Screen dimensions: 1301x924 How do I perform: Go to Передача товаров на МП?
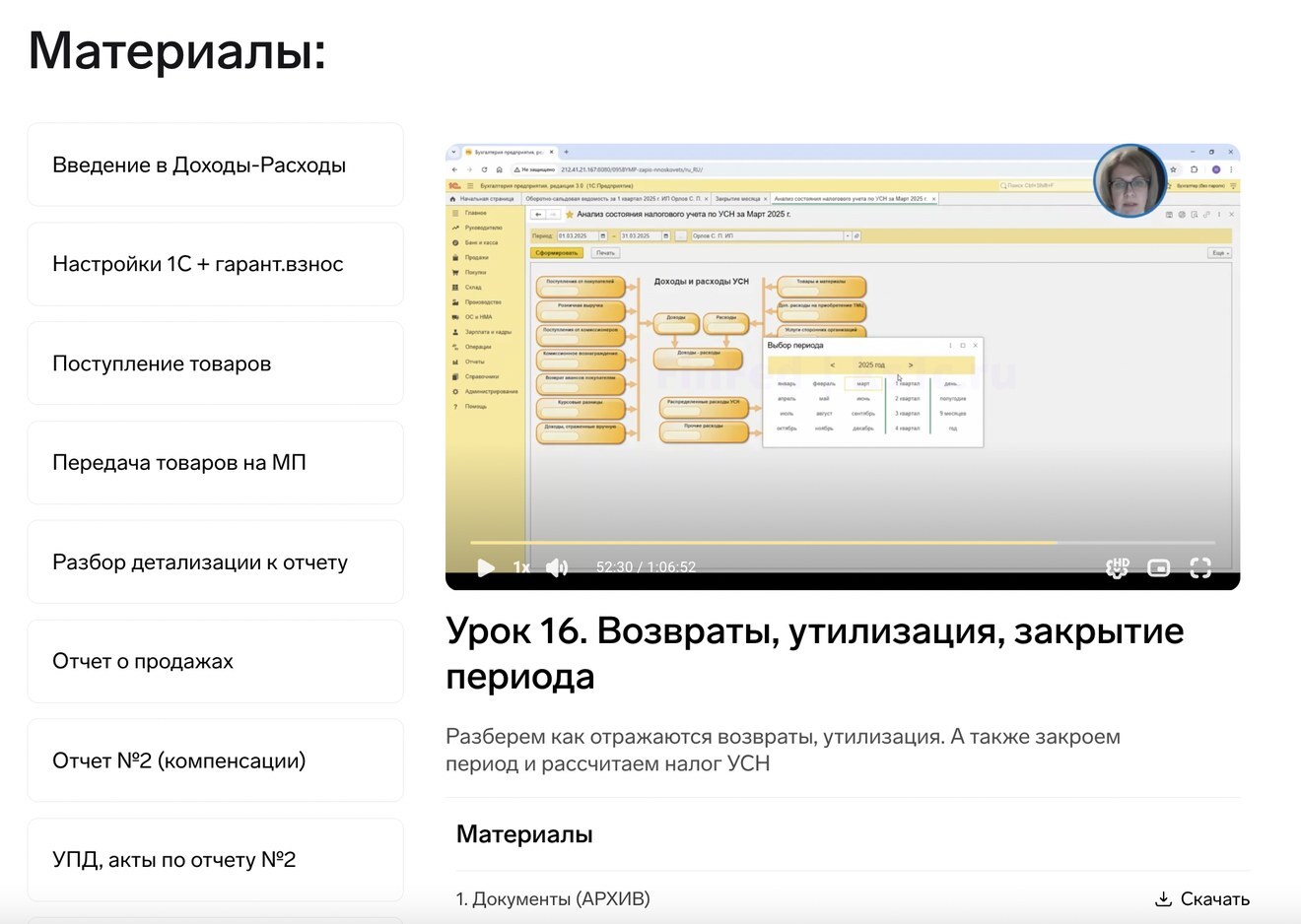point(215,463)
